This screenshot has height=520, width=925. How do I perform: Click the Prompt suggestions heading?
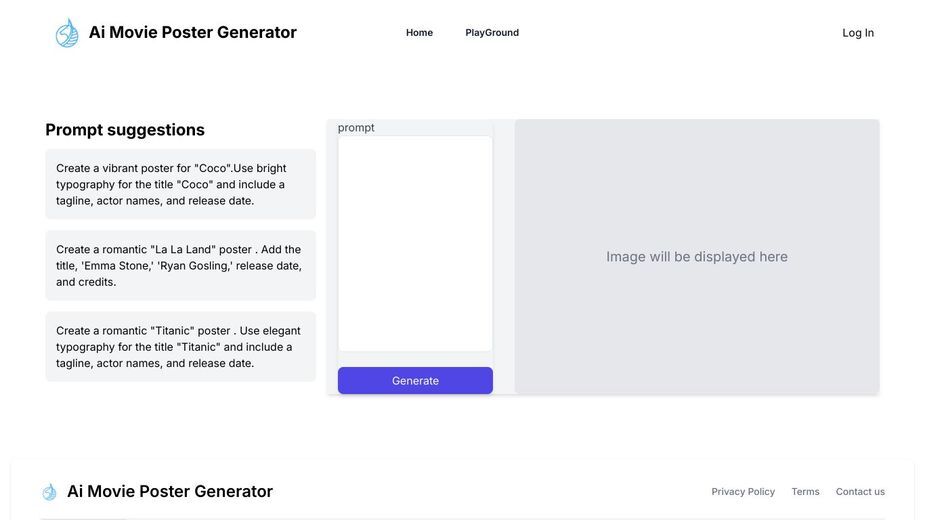[x=125, y=130]
